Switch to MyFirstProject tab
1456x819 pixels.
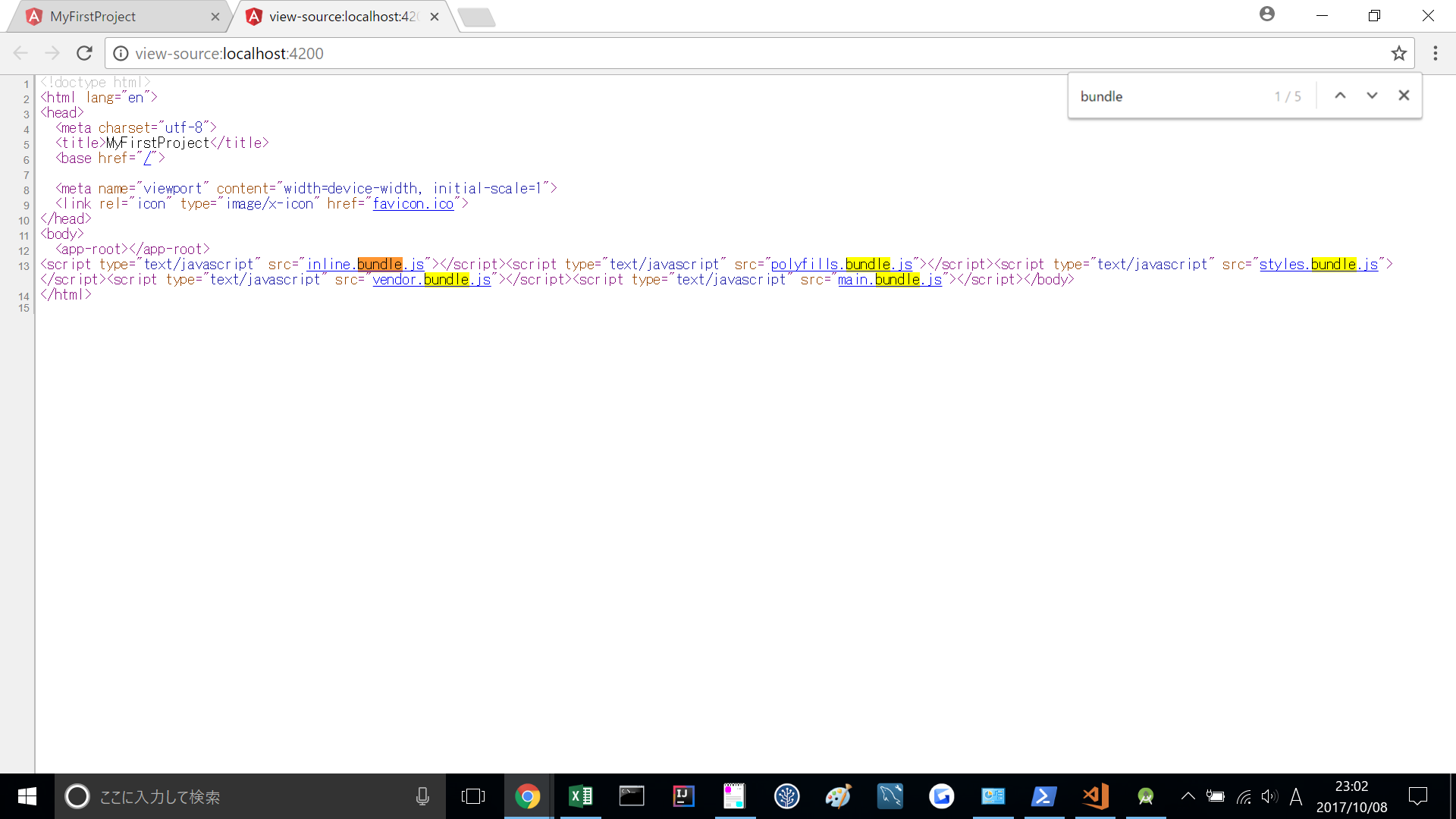114,17
